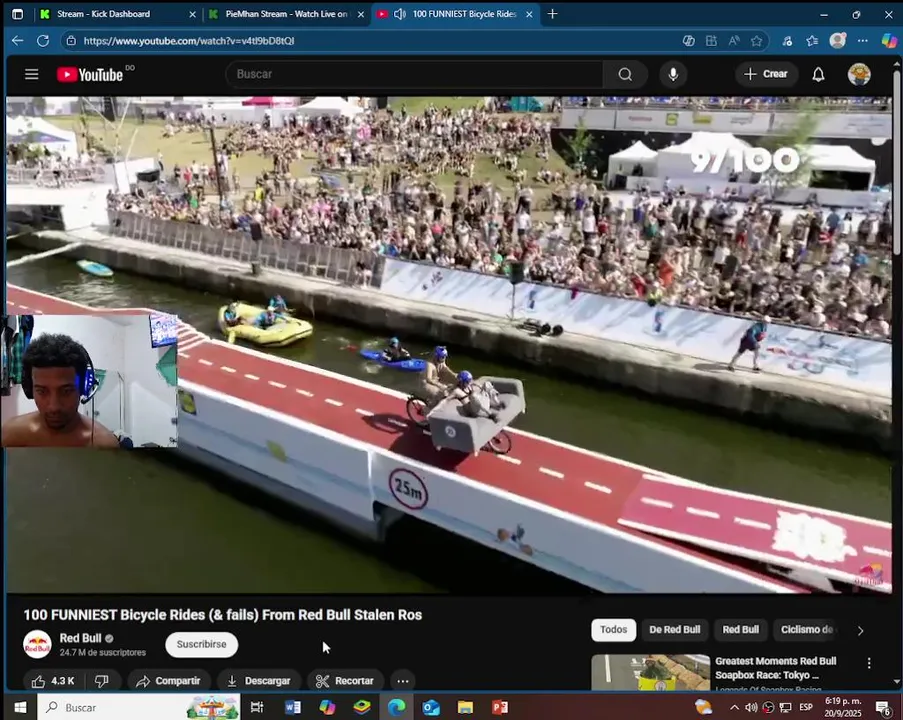Focus the YouTube Buscar search field
This screenshot has height=720, width=903.
[x=415, y=74]
